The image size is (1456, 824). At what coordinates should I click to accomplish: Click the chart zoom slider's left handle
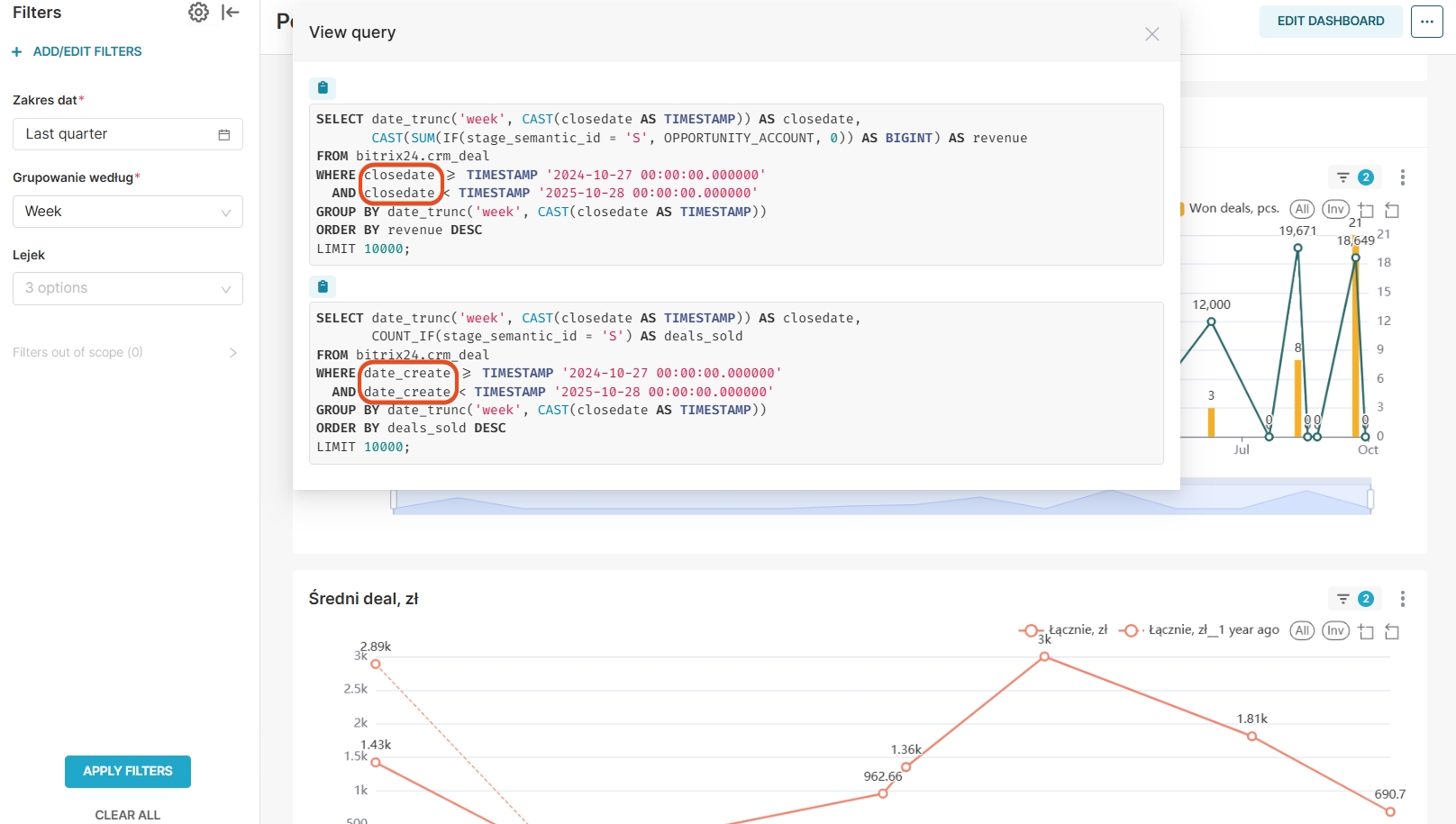(394, 499)
